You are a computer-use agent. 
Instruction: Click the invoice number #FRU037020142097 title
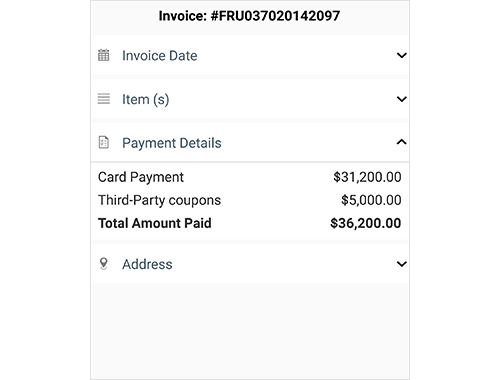click(249, 16)
